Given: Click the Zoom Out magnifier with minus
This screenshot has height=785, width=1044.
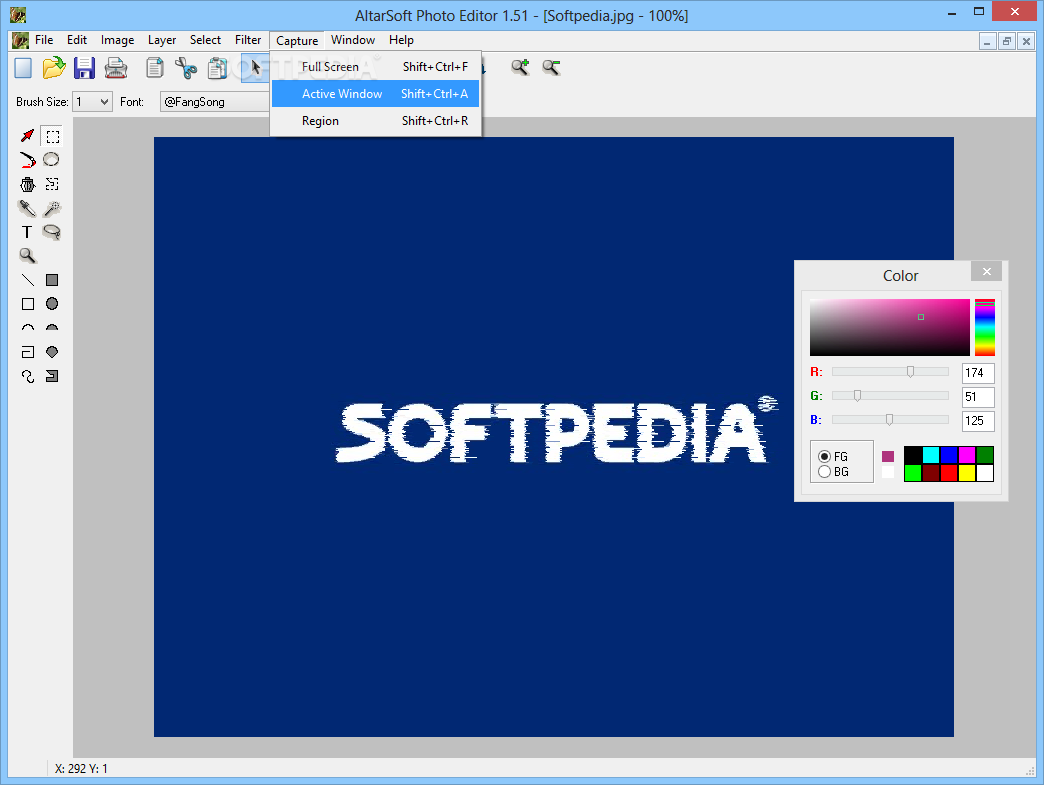Looking at the screenshot, I should tap(551, 67).
